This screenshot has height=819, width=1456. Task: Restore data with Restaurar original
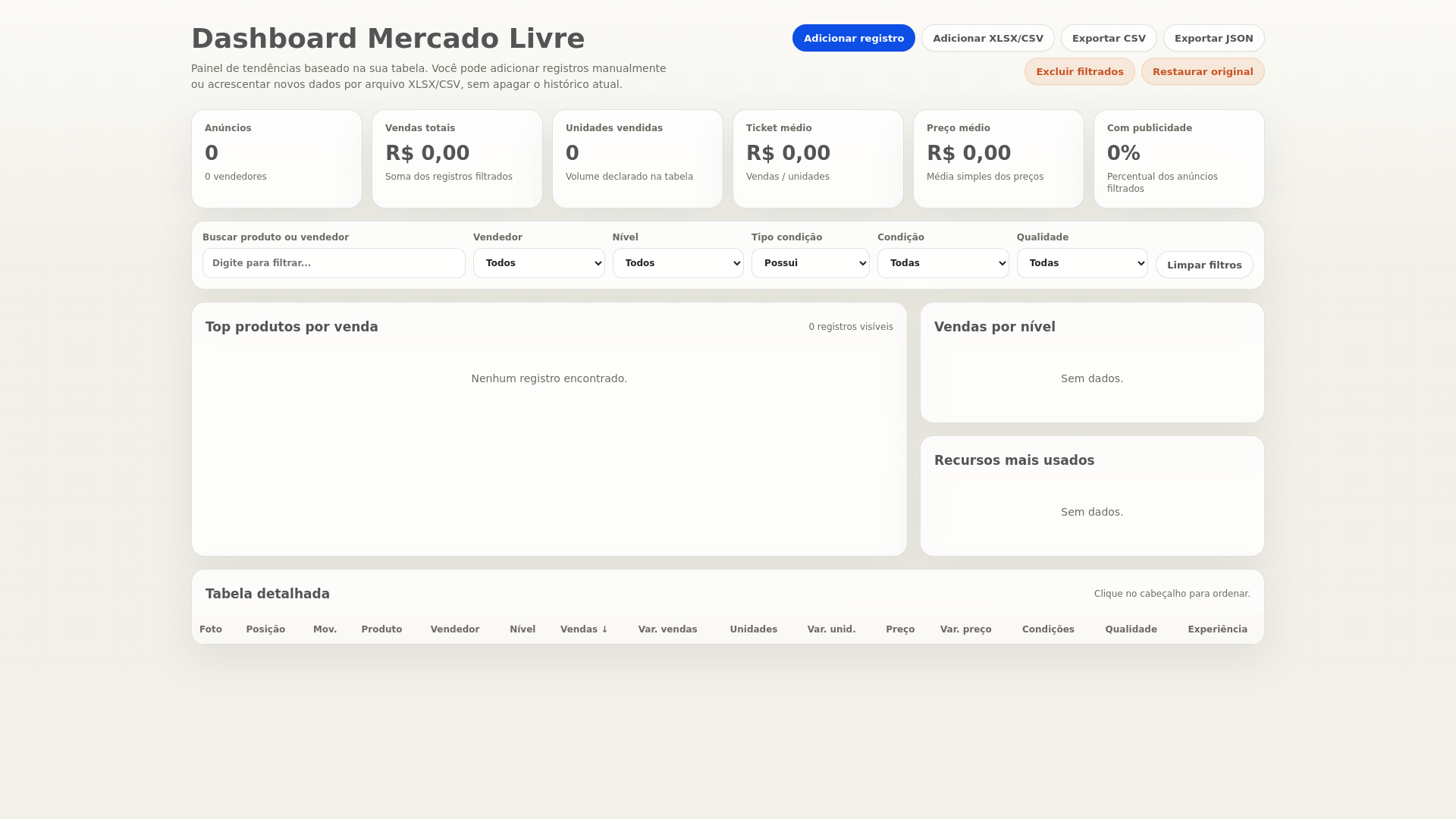tap(1202, 71)
